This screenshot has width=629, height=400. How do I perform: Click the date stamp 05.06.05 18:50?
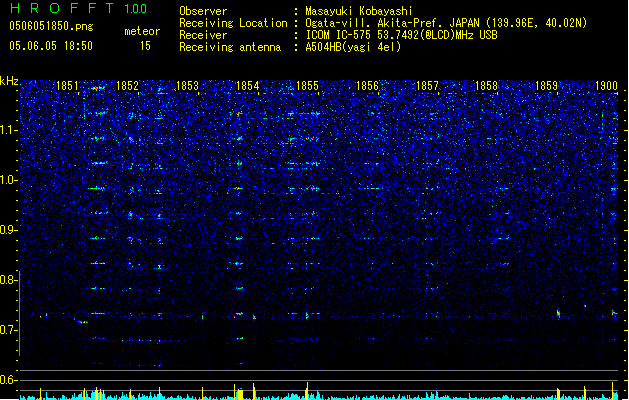coord(51,46)
